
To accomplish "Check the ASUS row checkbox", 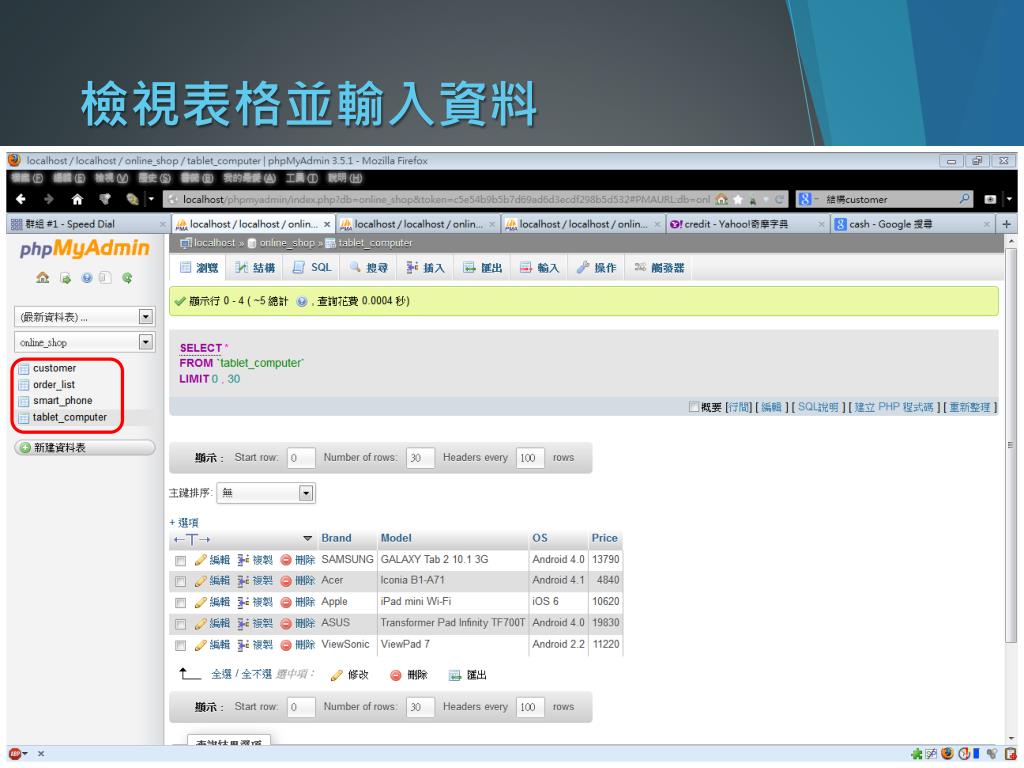I will (180, 624).
